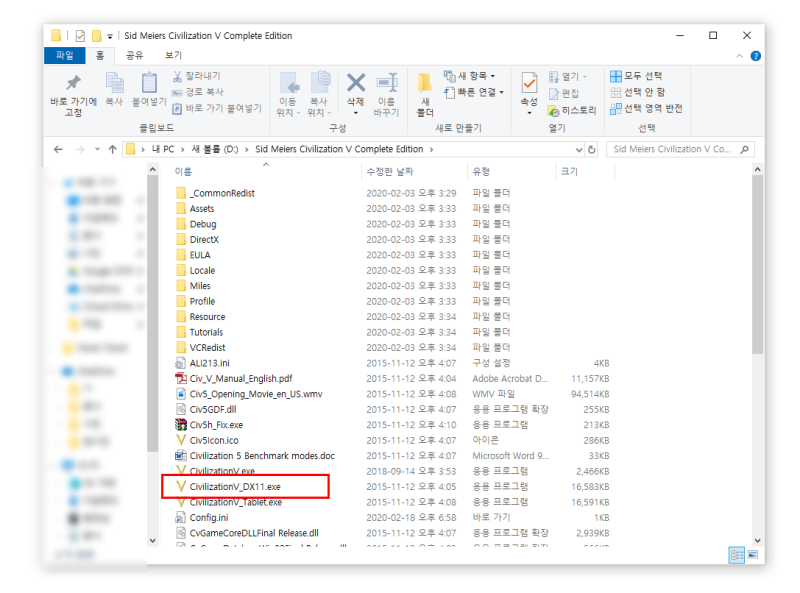
Task: Open the Move to (이동 위치) dropdown
Action: pyautogui.click(x=289, y=94)
